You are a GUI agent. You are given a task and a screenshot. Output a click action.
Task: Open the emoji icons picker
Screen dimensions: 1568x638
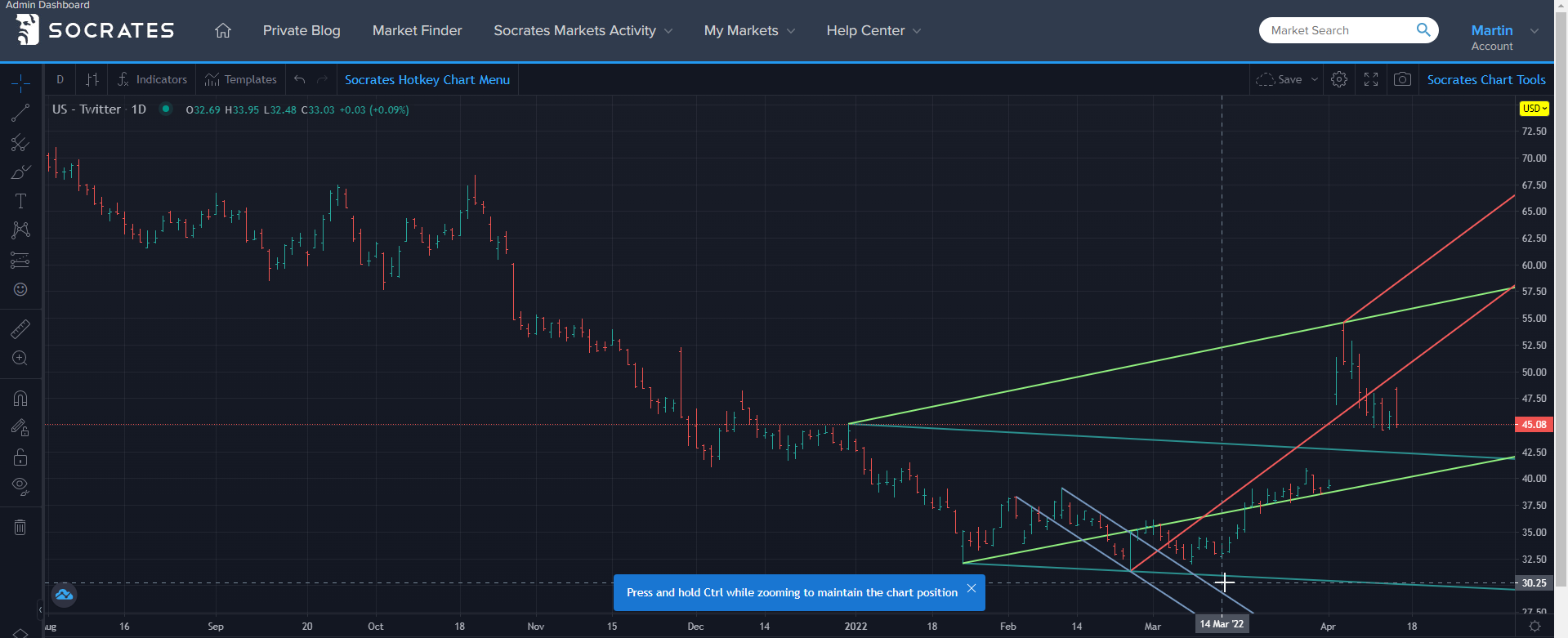tap(20, 290)
